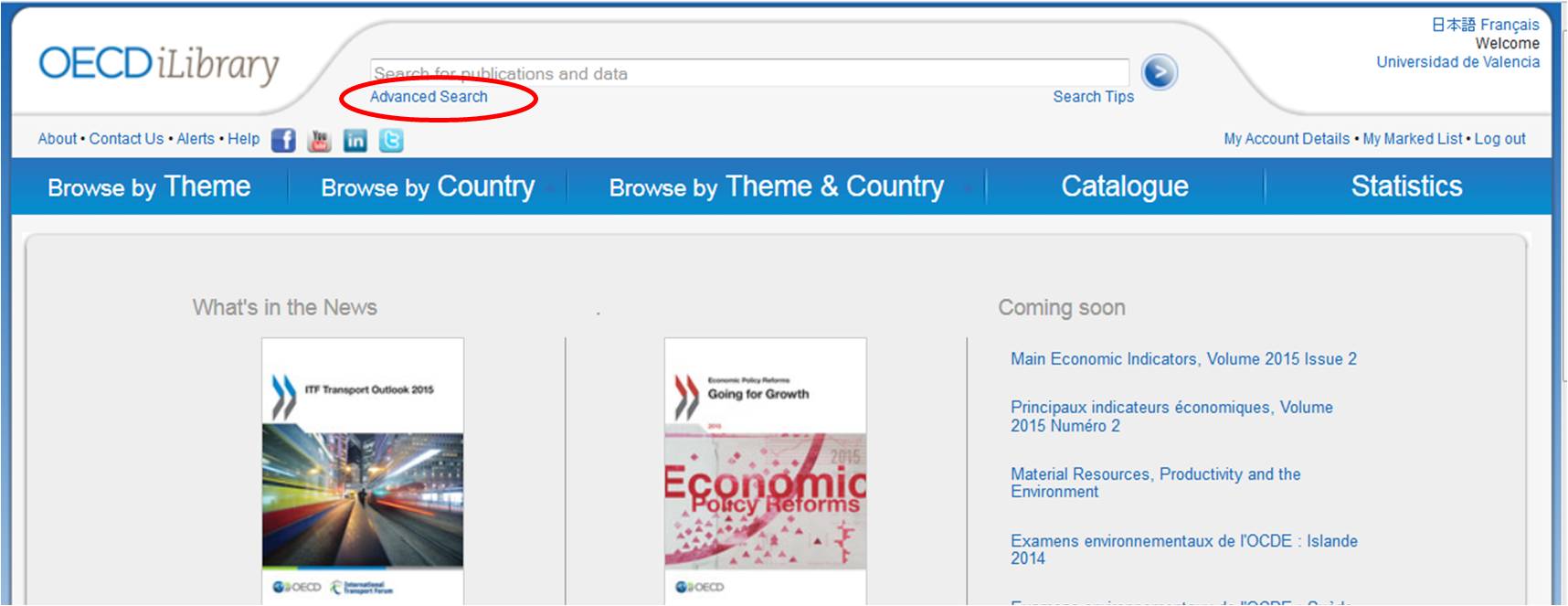
Task: Switch language to Français
Action: click(1510, 25)
